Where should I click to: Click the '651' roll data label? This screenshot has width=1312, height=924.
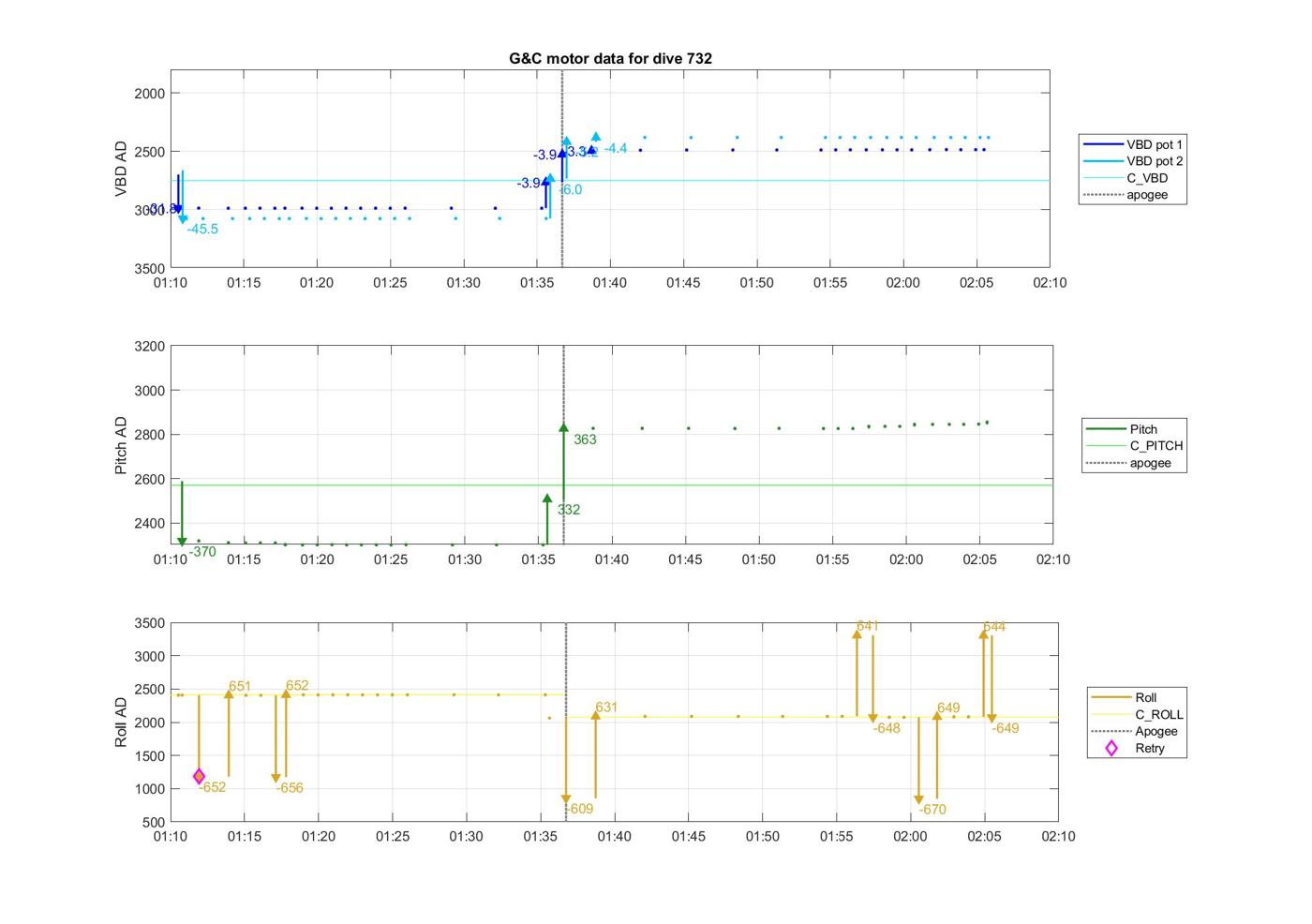tap(240, 687)
